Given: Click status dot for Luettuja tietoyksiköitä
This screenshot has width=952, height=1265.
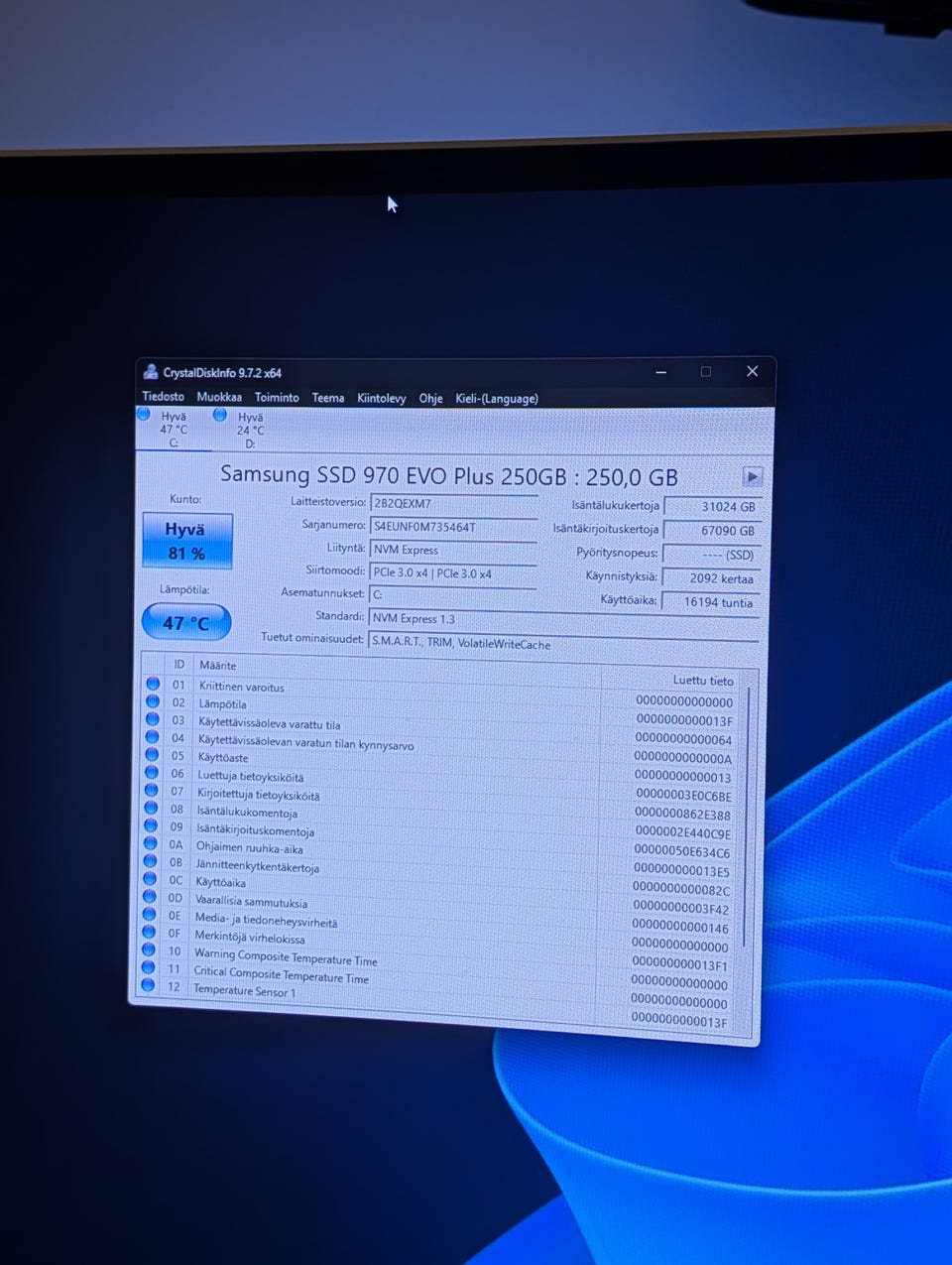Looking at the screenshot, I should coord(151,773).
